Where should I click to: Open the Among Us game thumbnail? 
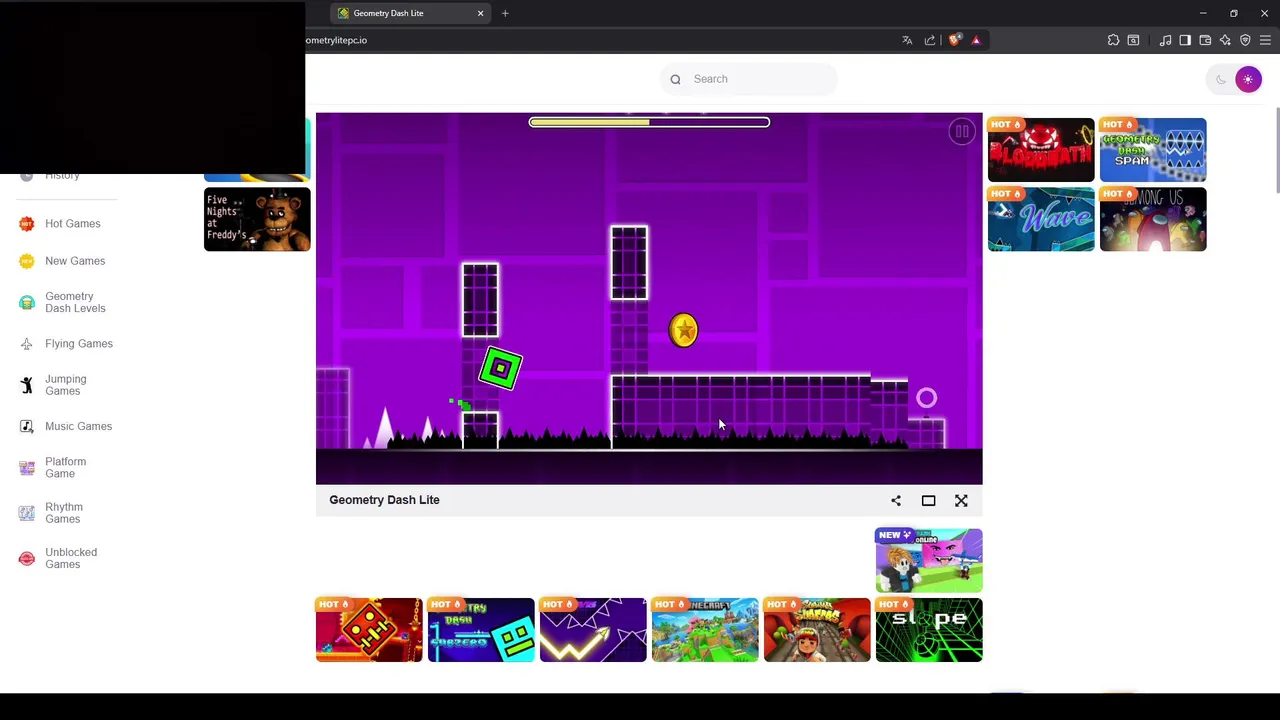pos(1153,219)
